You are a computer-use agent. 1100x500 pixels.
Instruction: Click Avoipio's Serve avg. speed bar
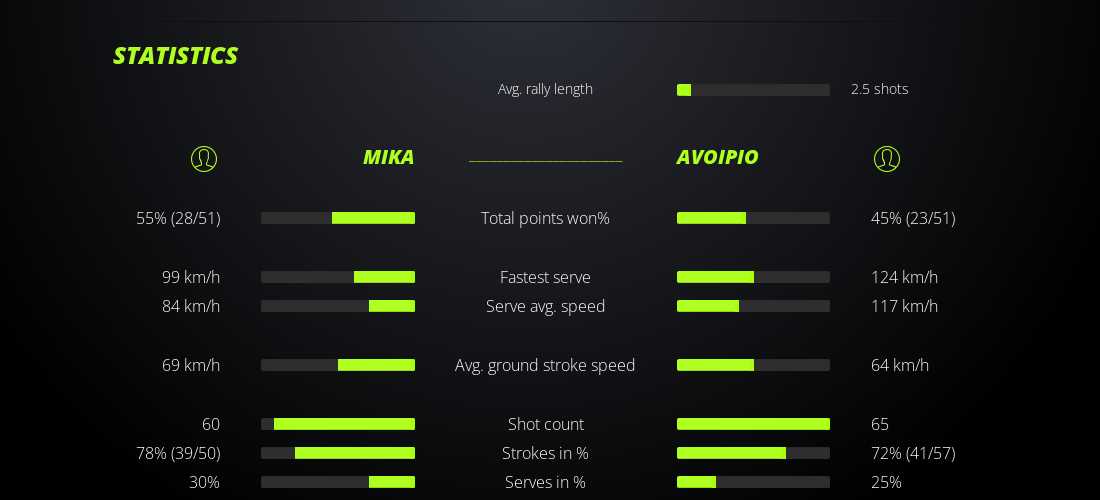click(753, 306)
